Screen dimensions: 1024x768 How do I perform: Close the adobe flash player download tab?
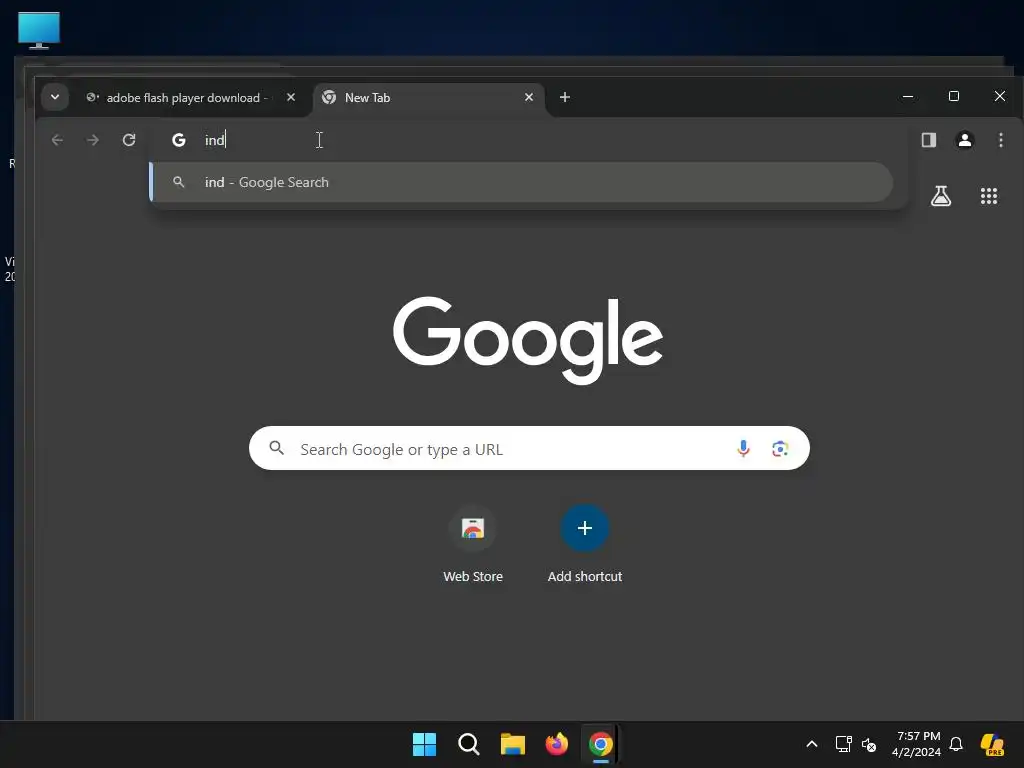click(x=291, y=97)
